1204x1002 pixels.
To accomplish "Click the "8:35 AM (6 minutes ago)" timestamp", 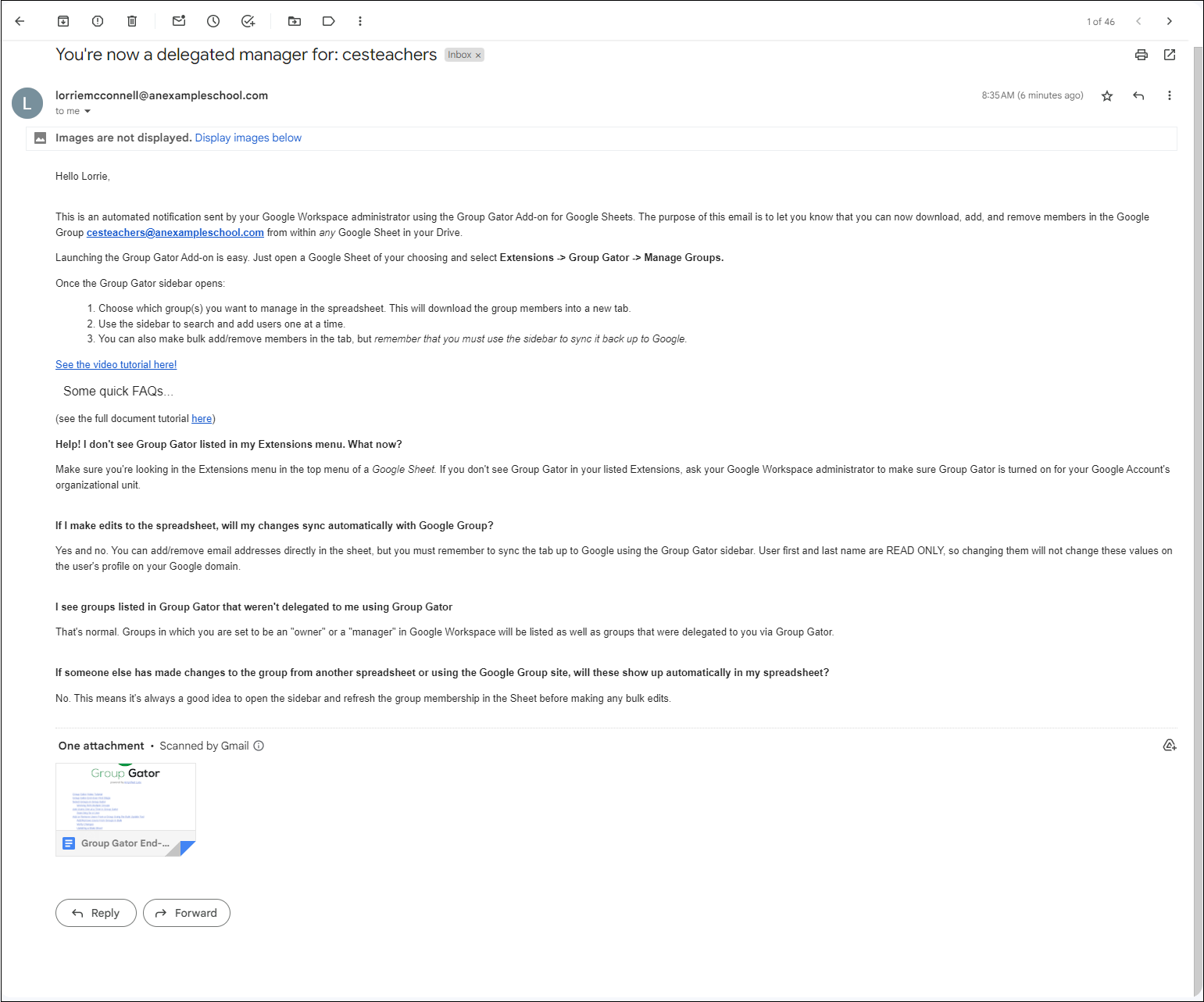I will [1032, 95].
